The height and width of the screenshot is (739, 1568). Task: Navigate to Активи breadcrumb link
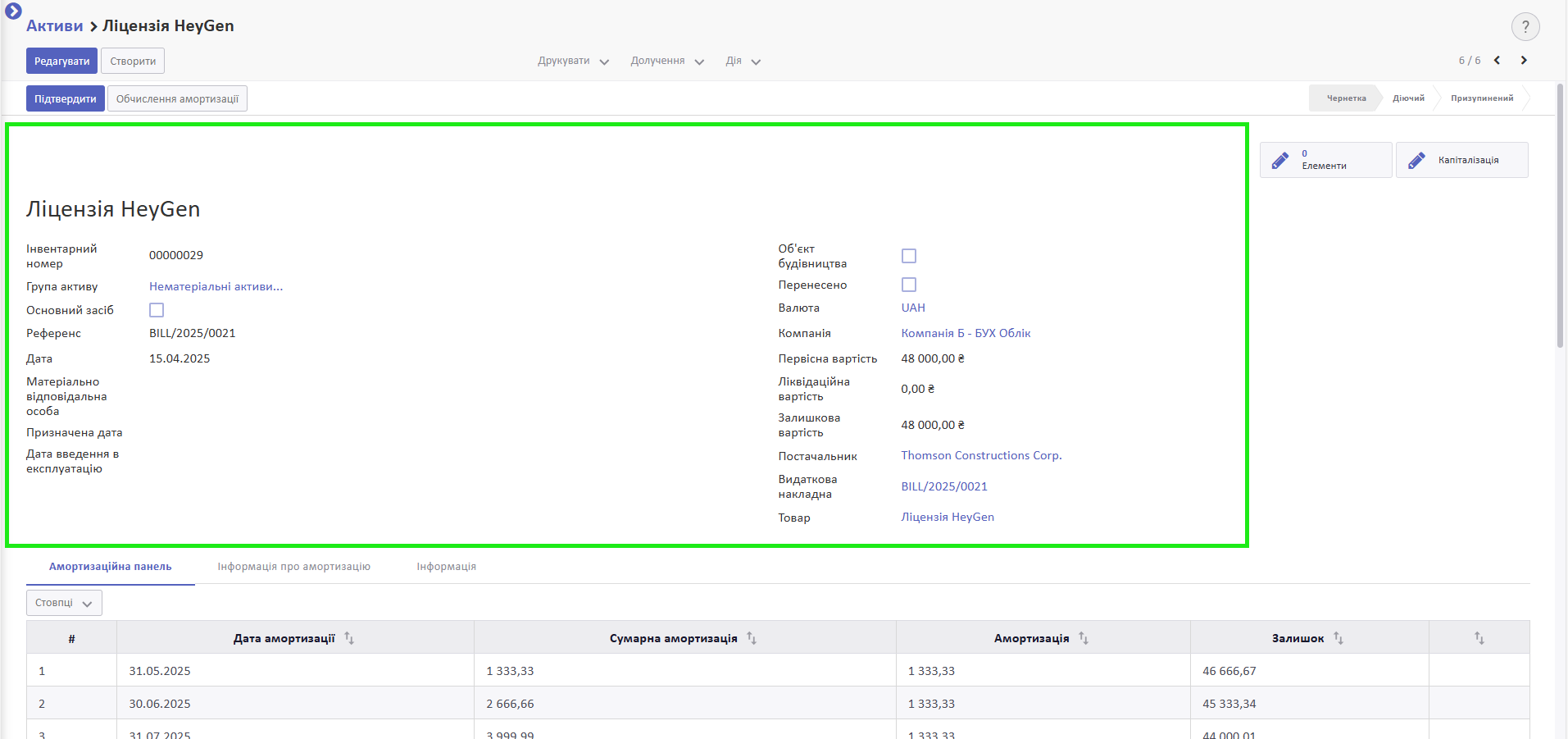55,25
